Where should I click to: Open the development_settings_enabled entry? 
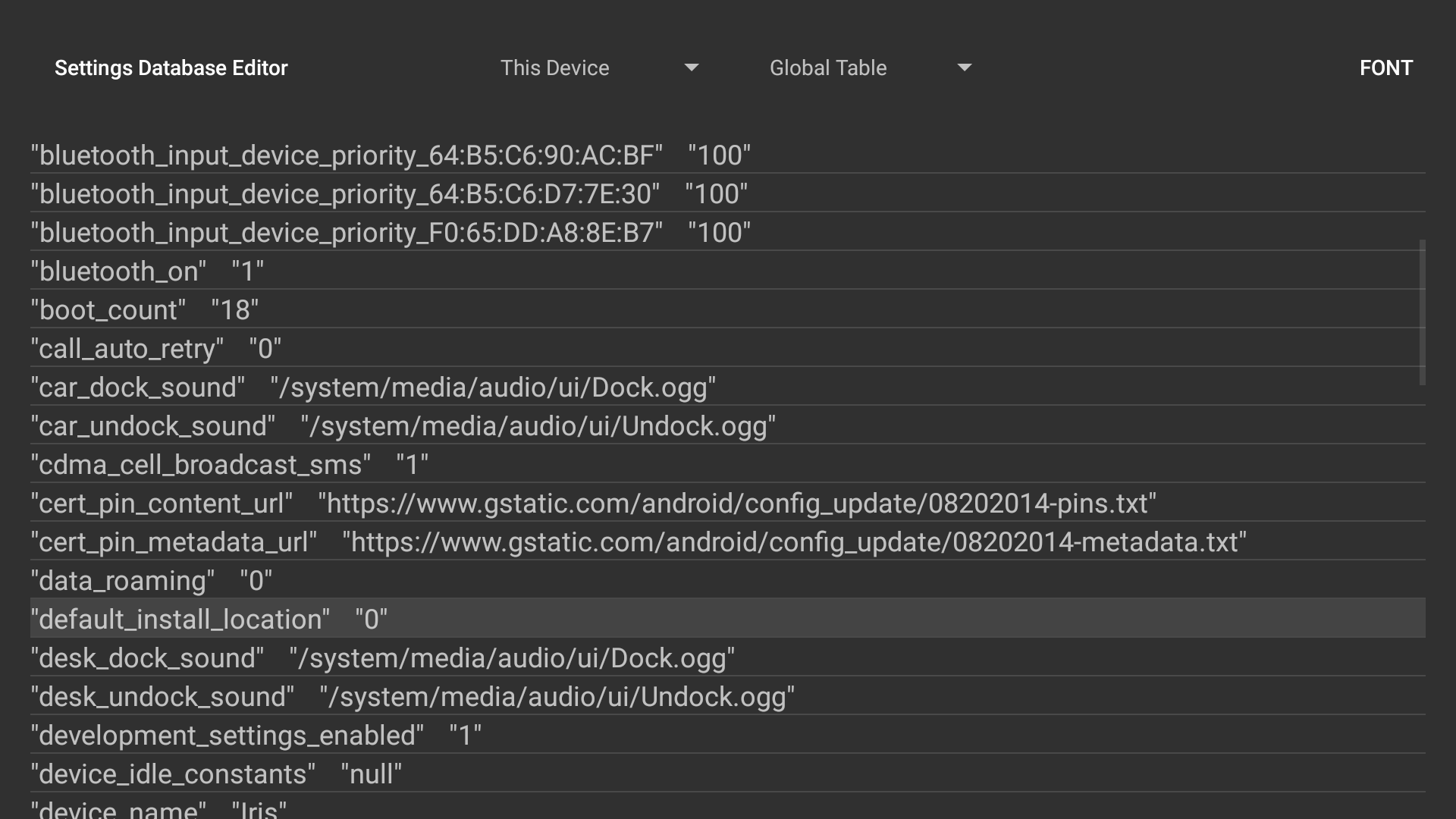(x=256, y=735)
